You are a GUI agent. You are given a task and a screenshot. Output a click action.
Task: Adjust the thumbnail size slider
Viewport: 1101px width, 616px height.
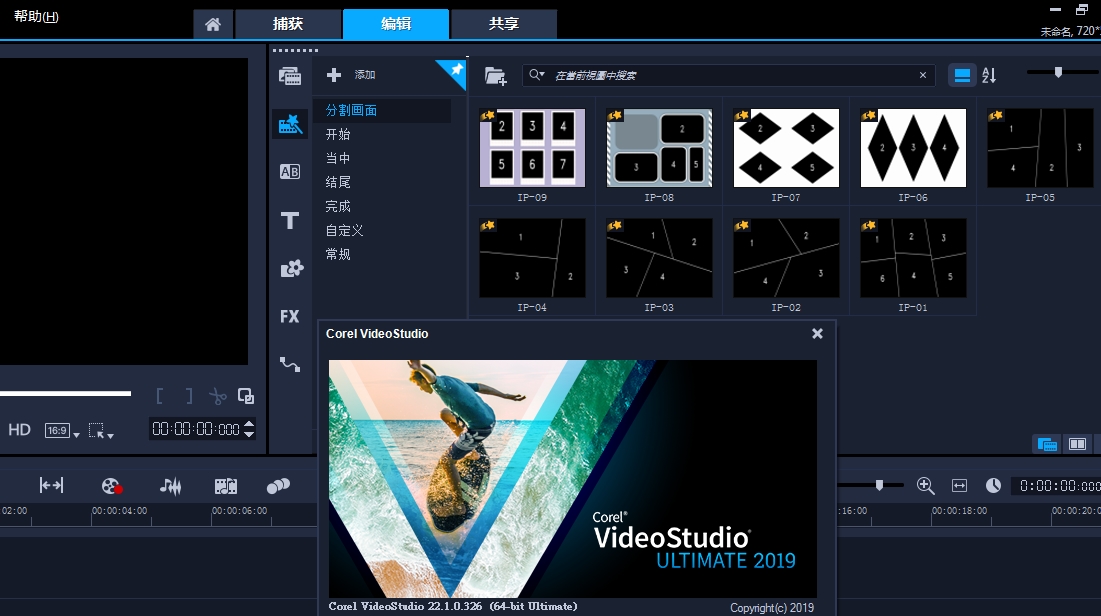pyautogui.click(x=1058, y=72)
